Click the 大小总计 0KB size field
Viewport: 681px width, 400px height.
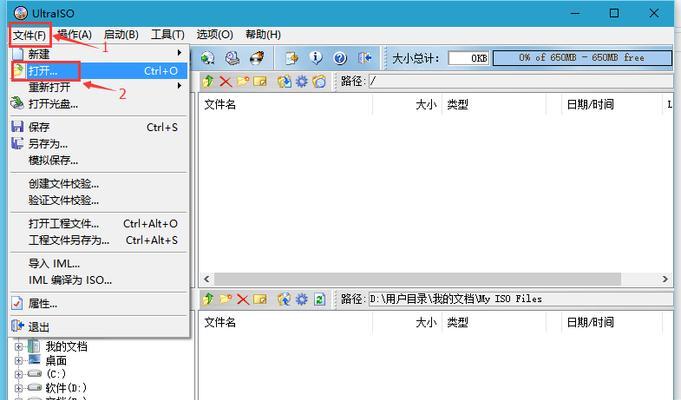469,58
